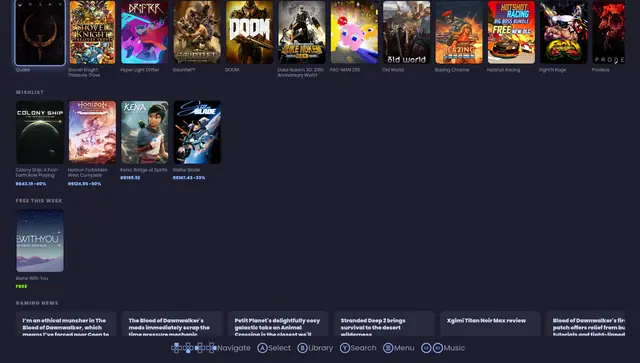This screenshot has width=640, height=363.
Task: Open Search via the Y button icon
Action: coord(345,348)
